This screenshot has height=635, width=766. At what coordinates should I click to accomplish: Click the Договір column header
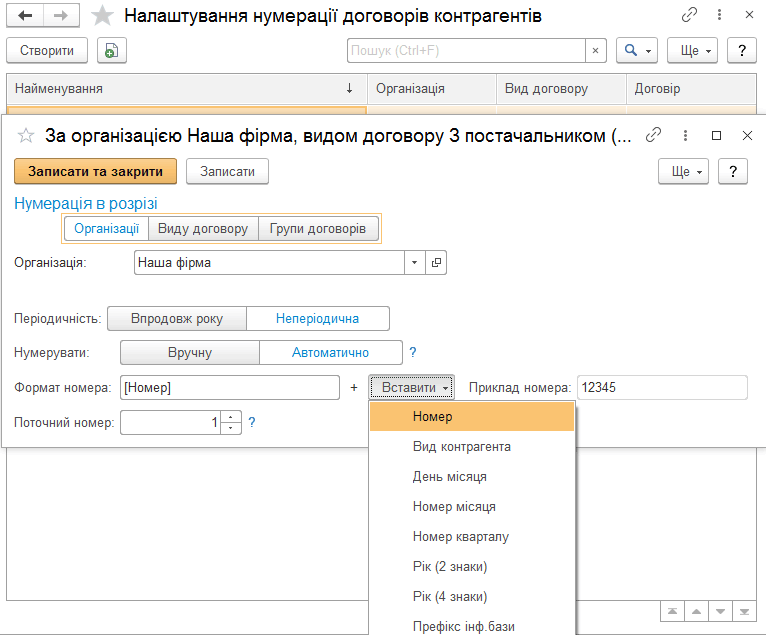coord(691,89)
